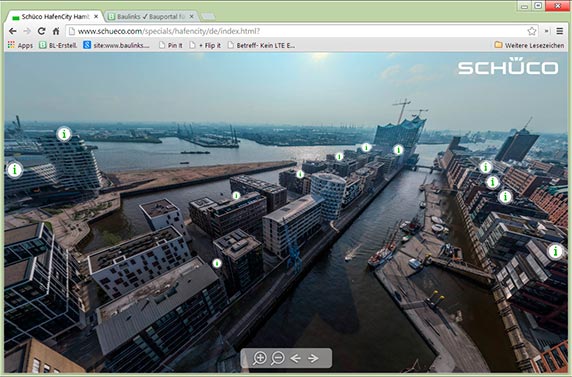
Task: Click the browser reload button
Action: [42, 31]
